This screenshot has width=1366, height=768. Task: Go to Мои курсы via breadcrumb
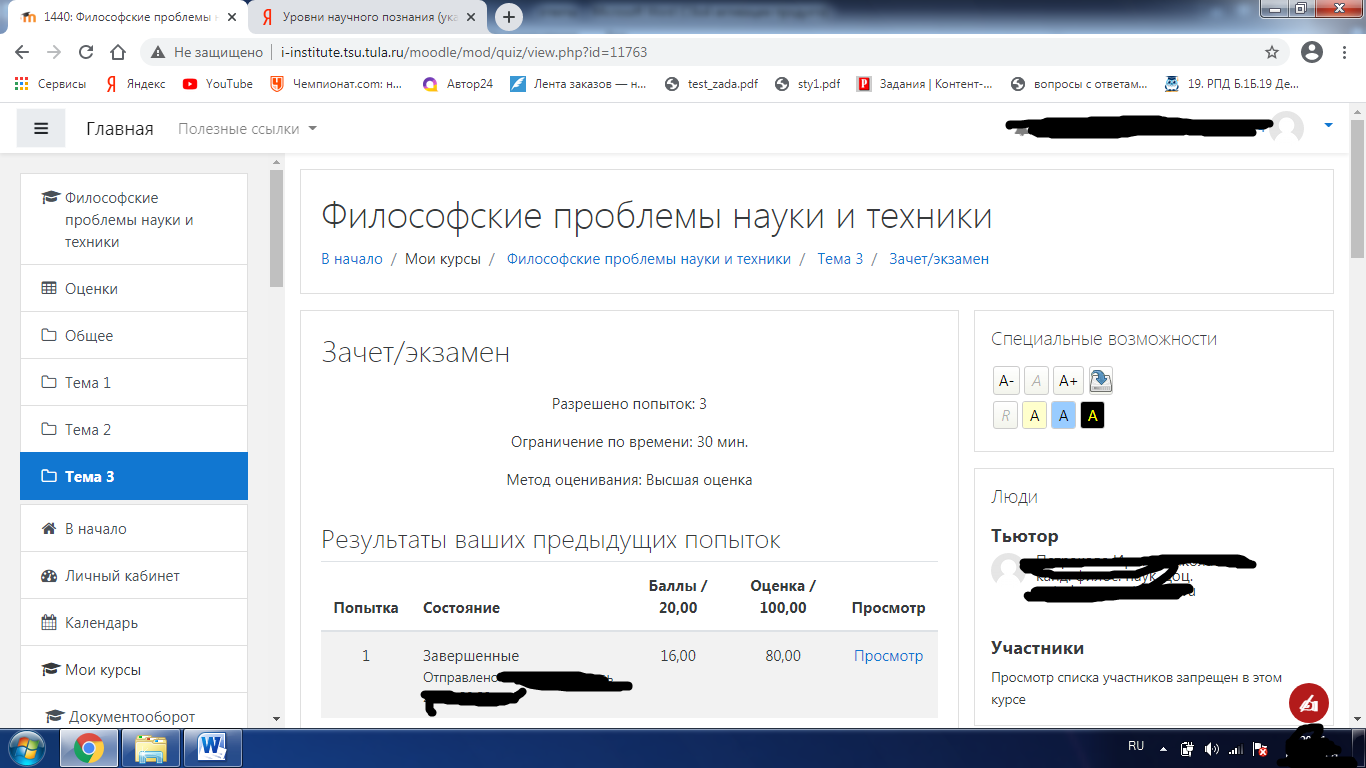tap(444, 258)
